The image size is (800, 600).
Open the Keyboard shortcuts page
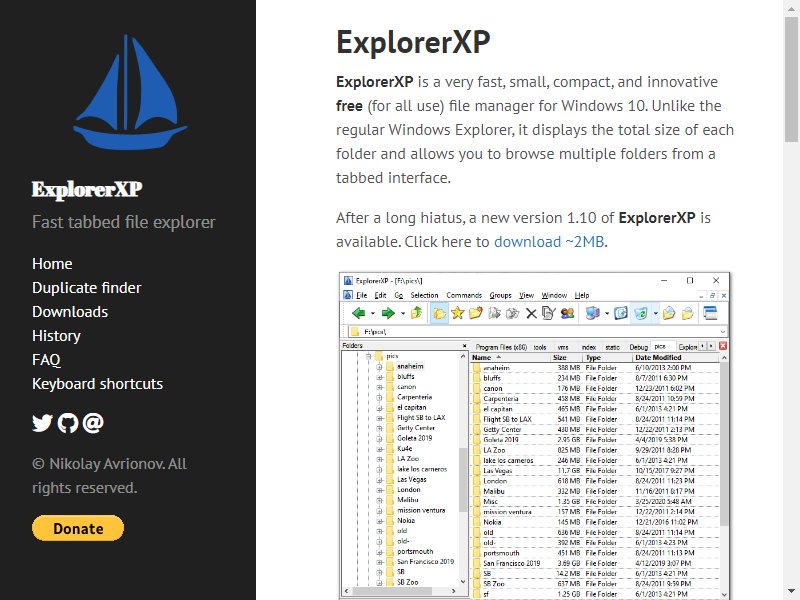pos(97,384)
